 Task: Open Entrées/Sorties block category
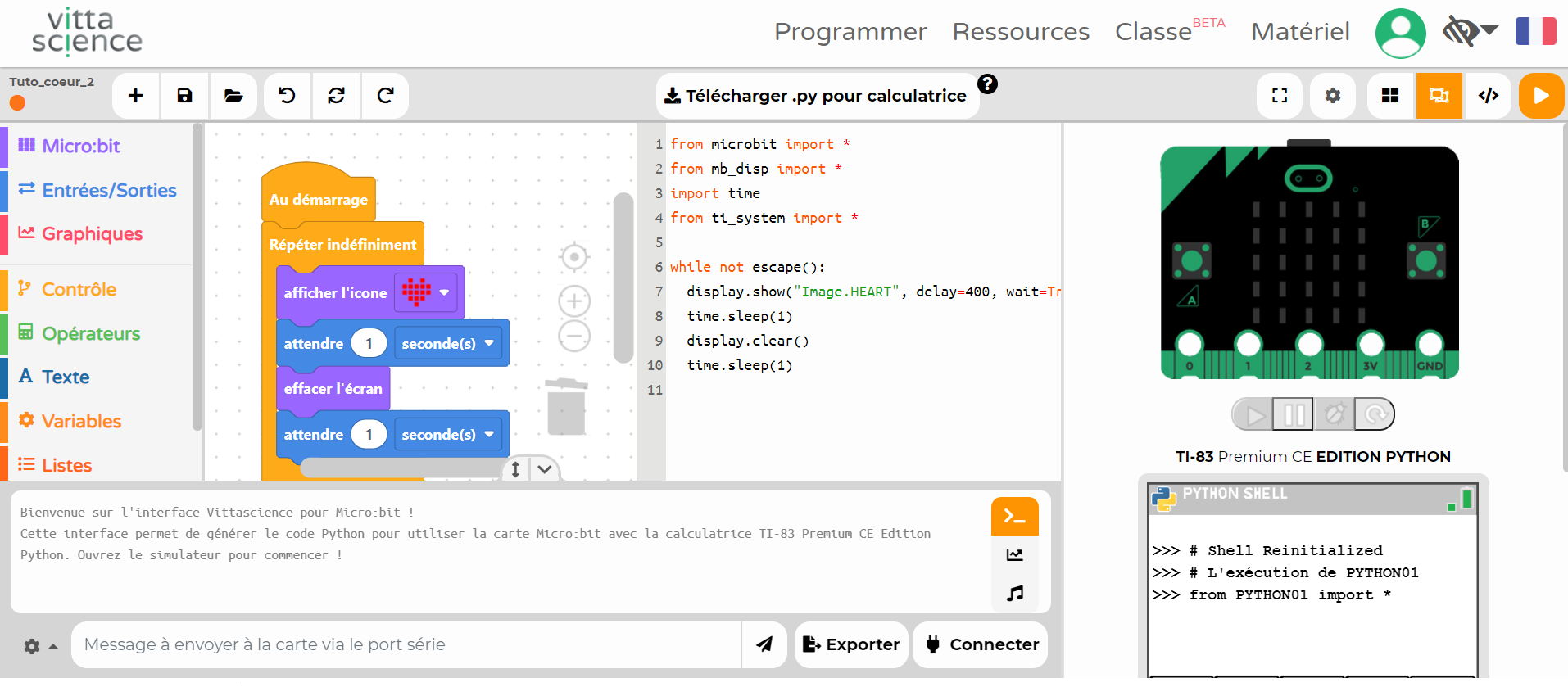point(97,190)
